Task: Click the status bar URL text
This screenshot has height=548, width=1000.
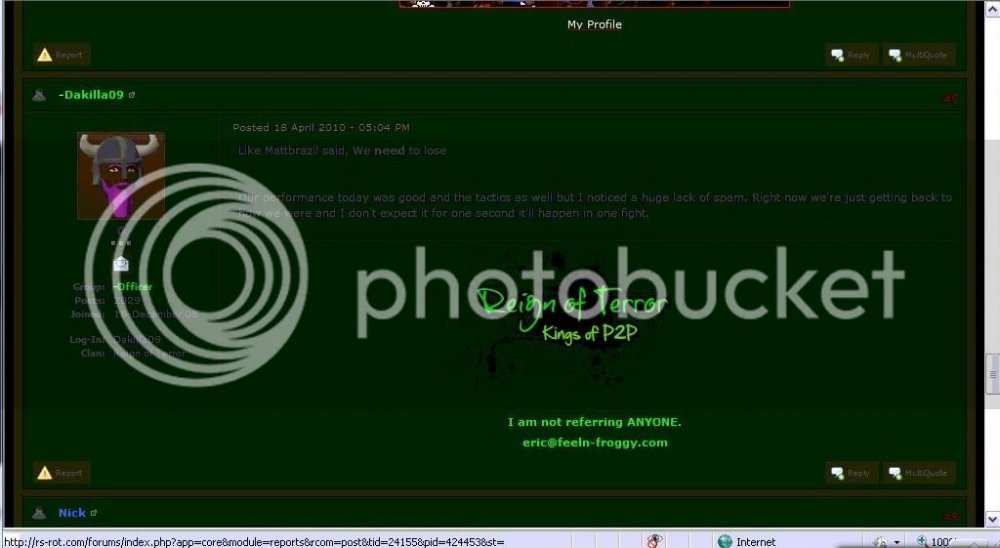Action: point(254,542)
